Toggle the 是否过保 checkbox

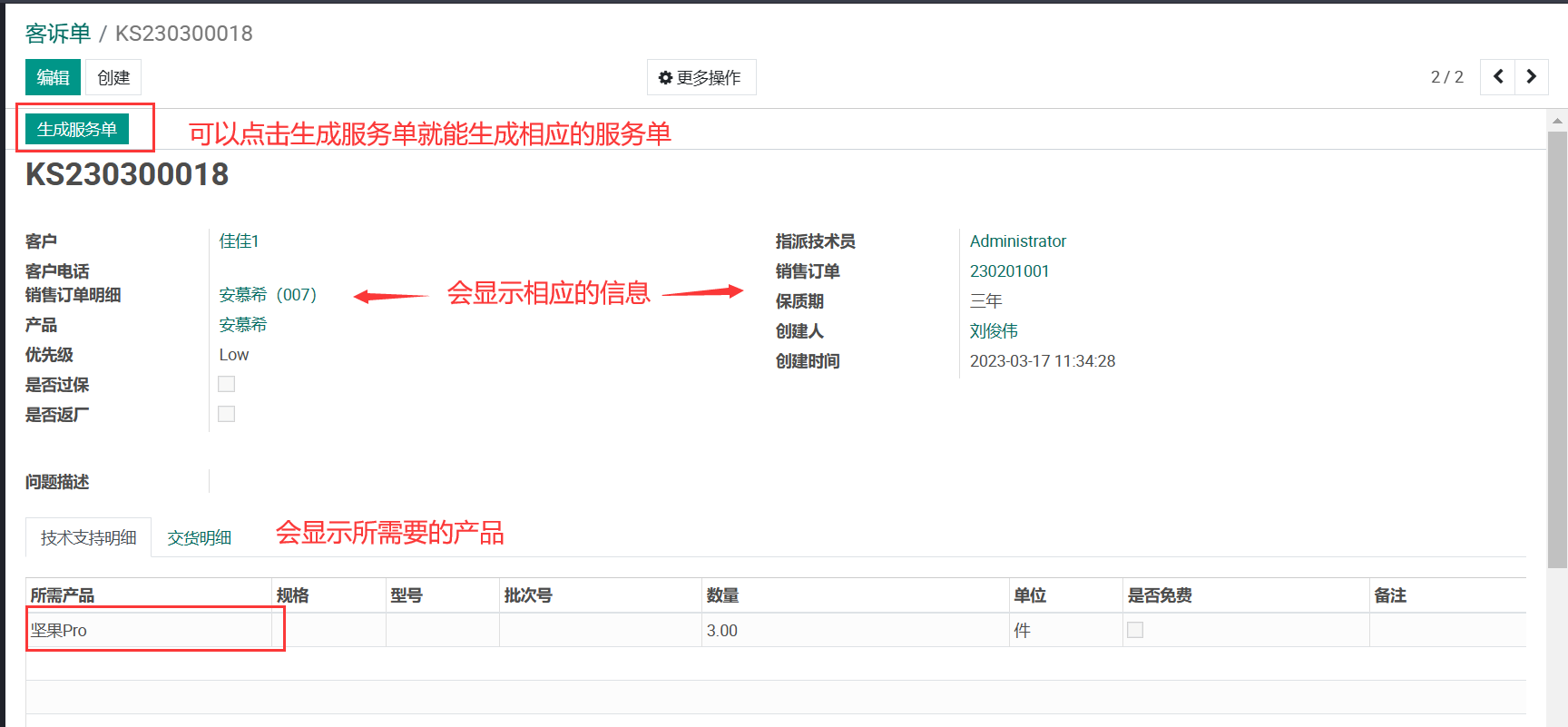(227, 384)
